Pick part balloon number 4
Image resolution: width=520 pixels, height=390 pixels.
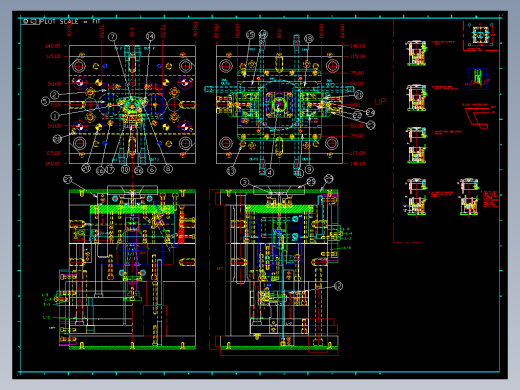[269, 173]
